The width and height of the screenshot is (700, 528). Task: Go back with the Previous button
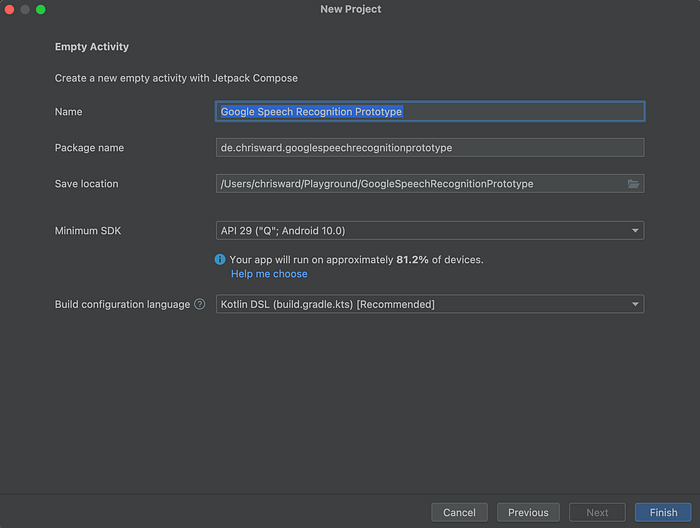point(528,512)
